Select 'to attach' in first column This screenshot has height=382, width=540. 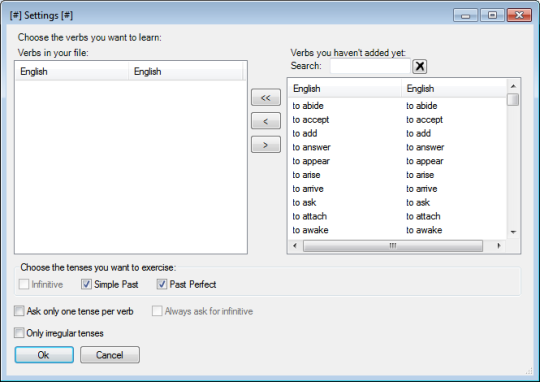point(310,216)
